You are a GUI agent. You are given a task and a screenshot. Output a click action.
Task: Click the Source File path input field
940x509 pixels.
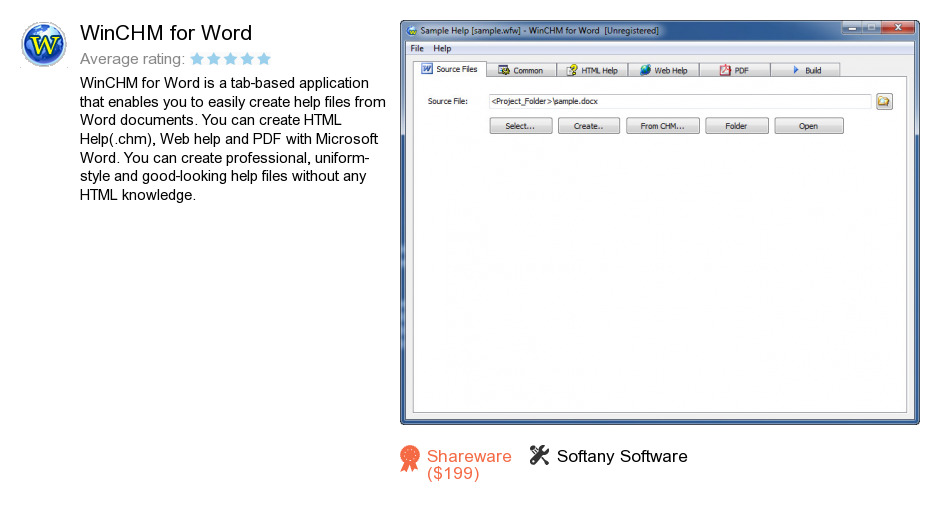click(x=680, y=101)
